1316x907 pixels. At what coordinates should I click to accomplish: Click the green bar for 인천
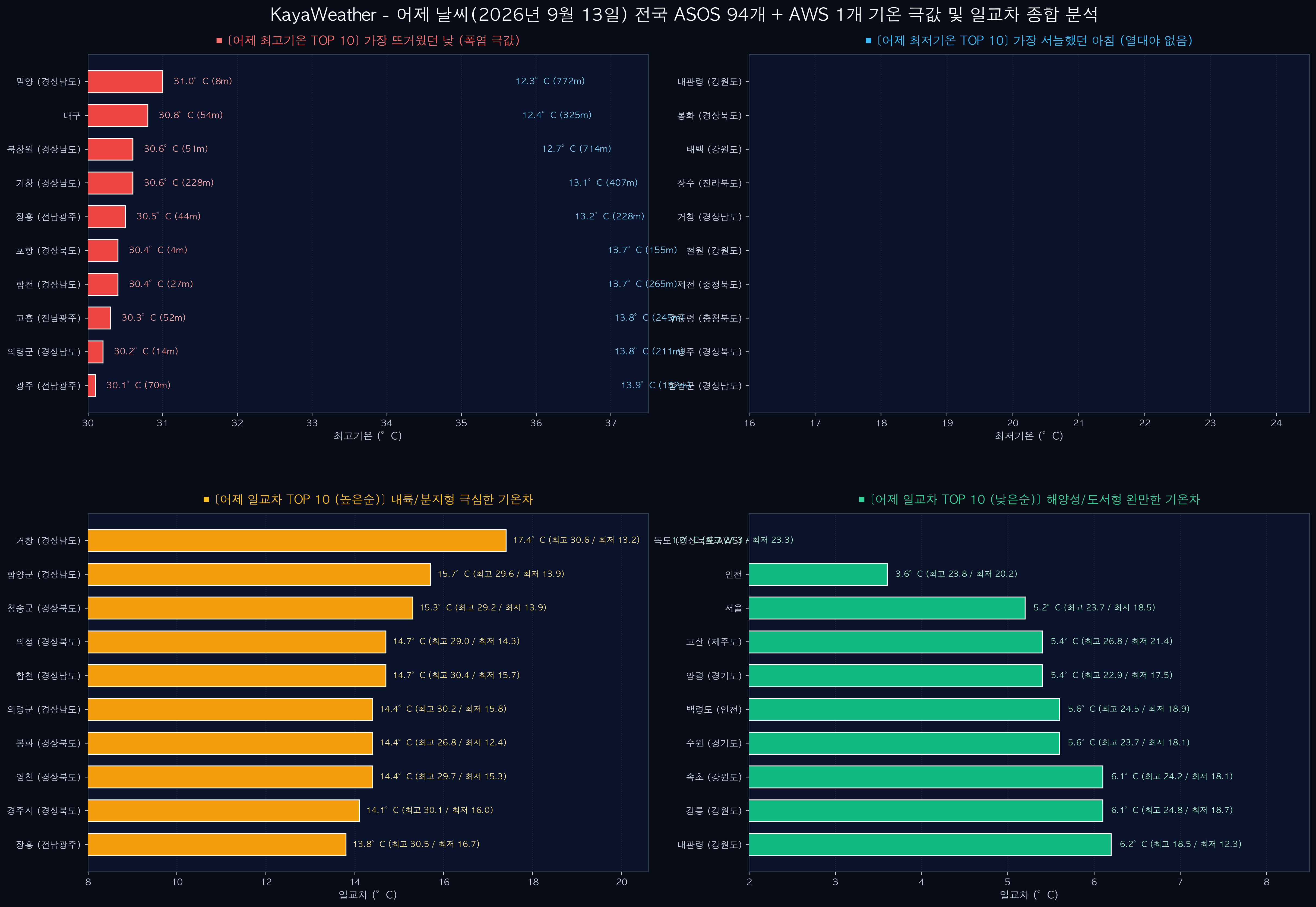tap(818, 575)
